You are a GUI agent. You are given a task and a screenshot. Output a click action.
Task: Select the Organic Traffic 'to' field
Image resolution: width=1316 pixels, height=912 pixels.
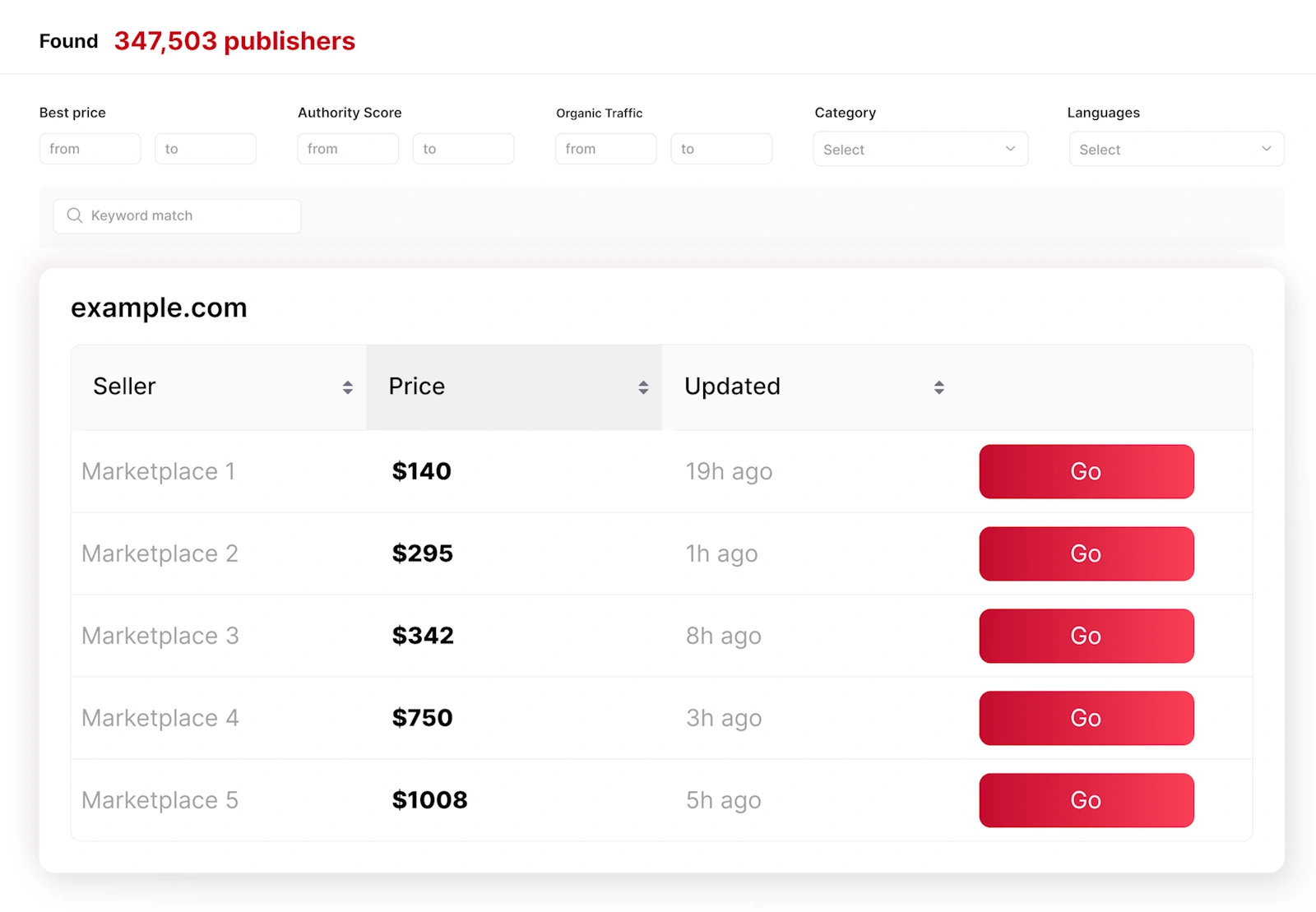(721, 149)
